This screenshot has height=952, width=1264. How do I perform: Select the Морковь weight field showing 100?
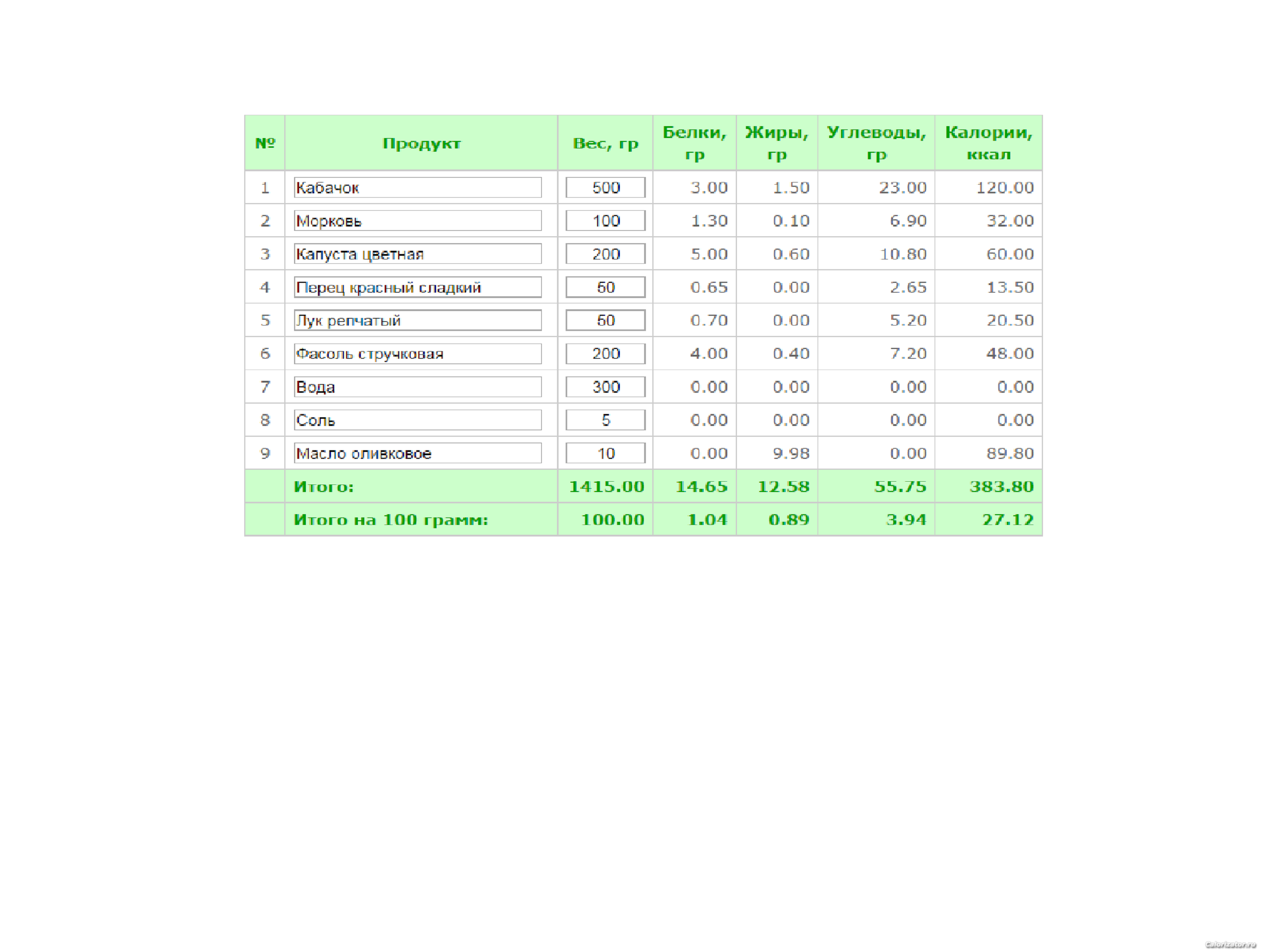pyautogui.click(x=606, y=221)
